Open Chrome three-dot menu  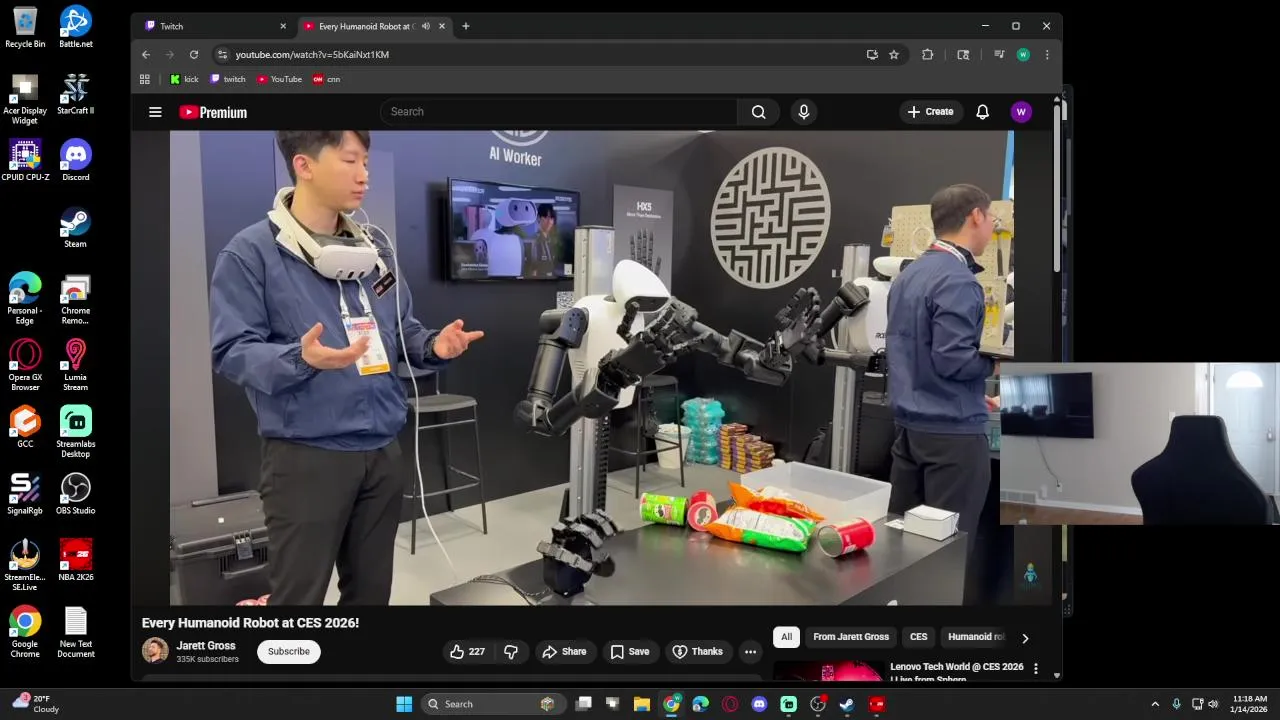pyautogui.click(x=1047, y=55)
